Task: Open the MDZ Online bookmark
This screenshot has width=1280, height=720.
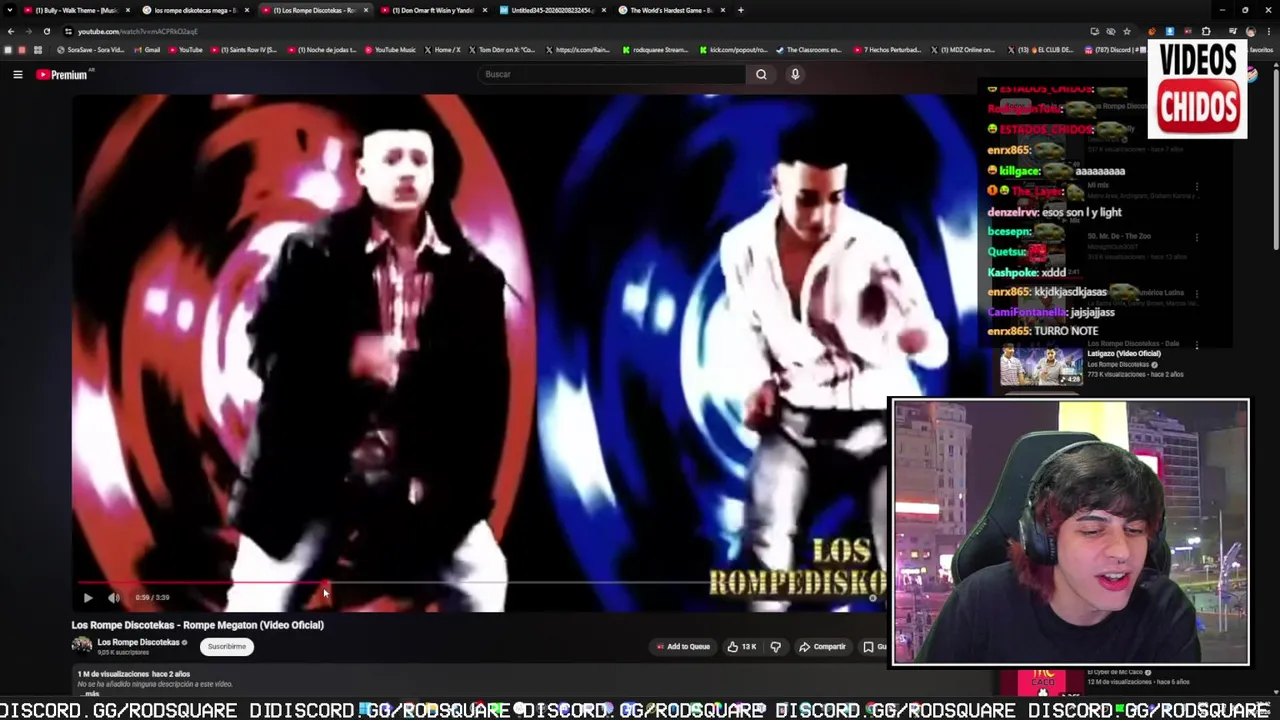Action: [964, 50]
